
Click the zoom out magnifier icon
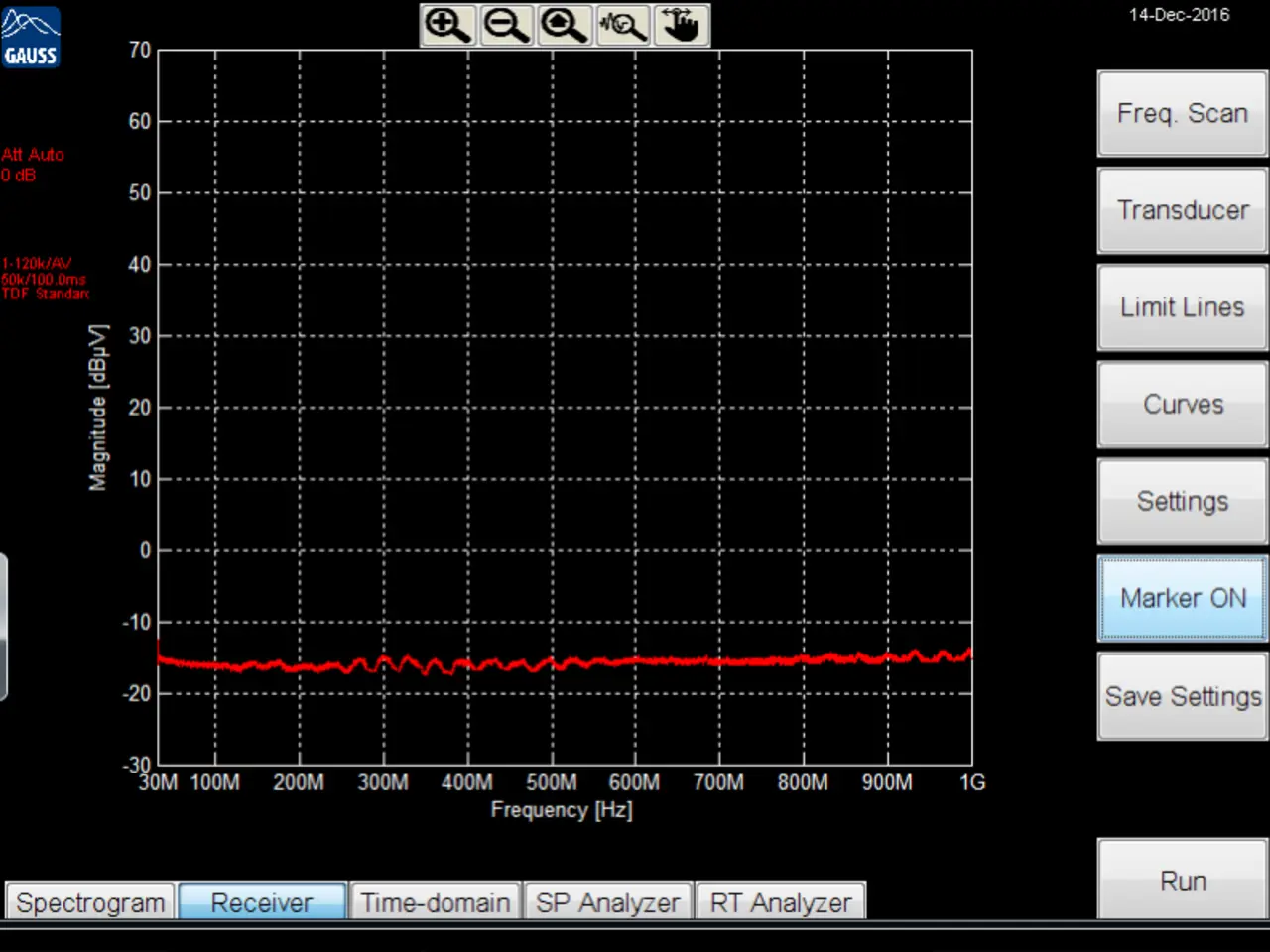pos(506,25)
